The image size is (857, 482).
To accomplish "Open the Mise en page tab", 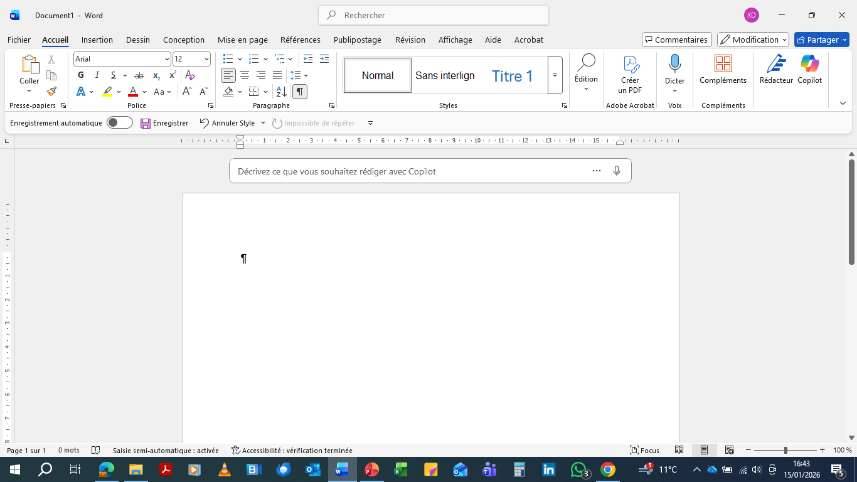I will 242,40.
